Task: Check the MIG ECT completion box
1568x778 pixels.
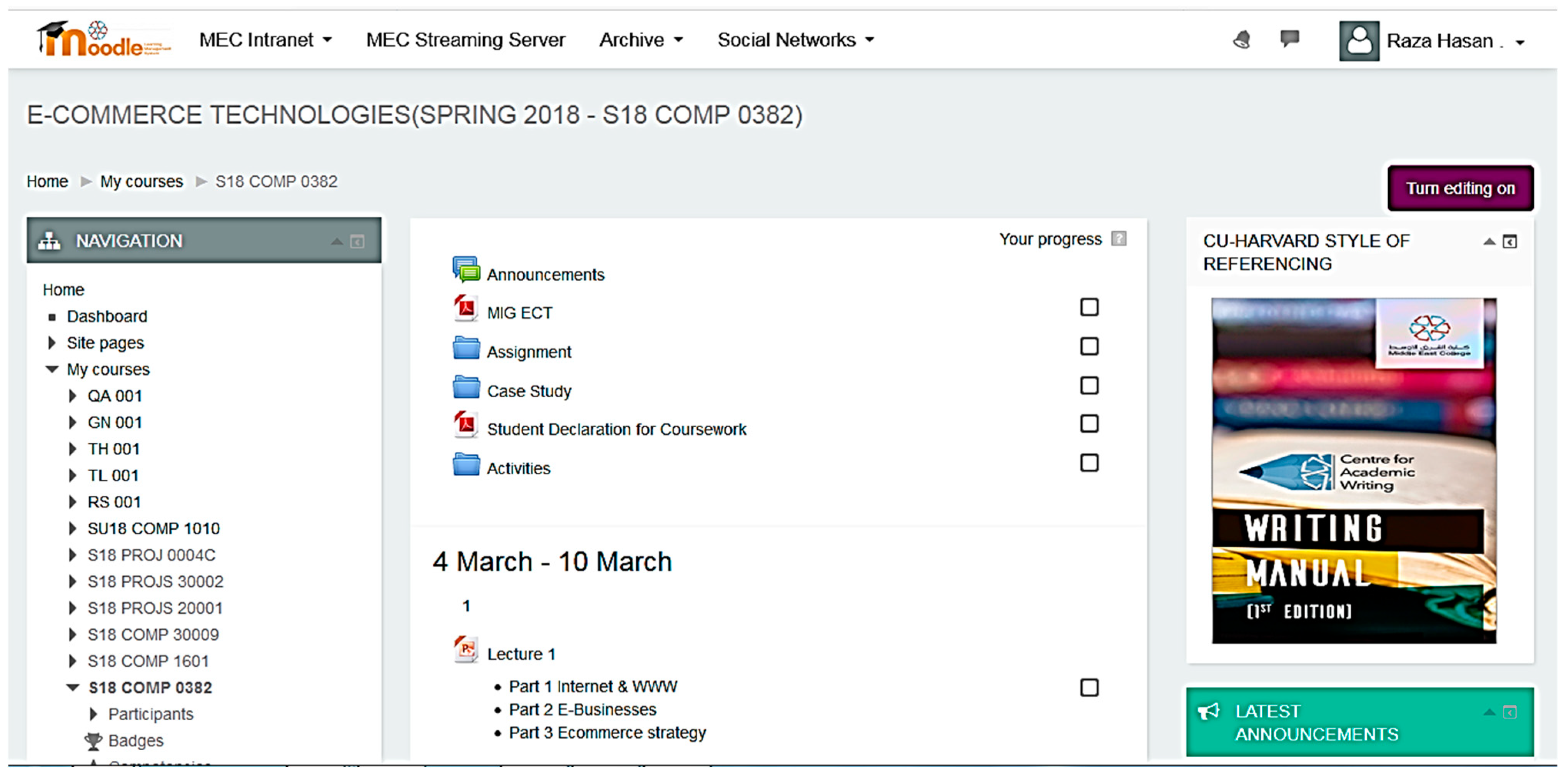Action: point(1089,308)
